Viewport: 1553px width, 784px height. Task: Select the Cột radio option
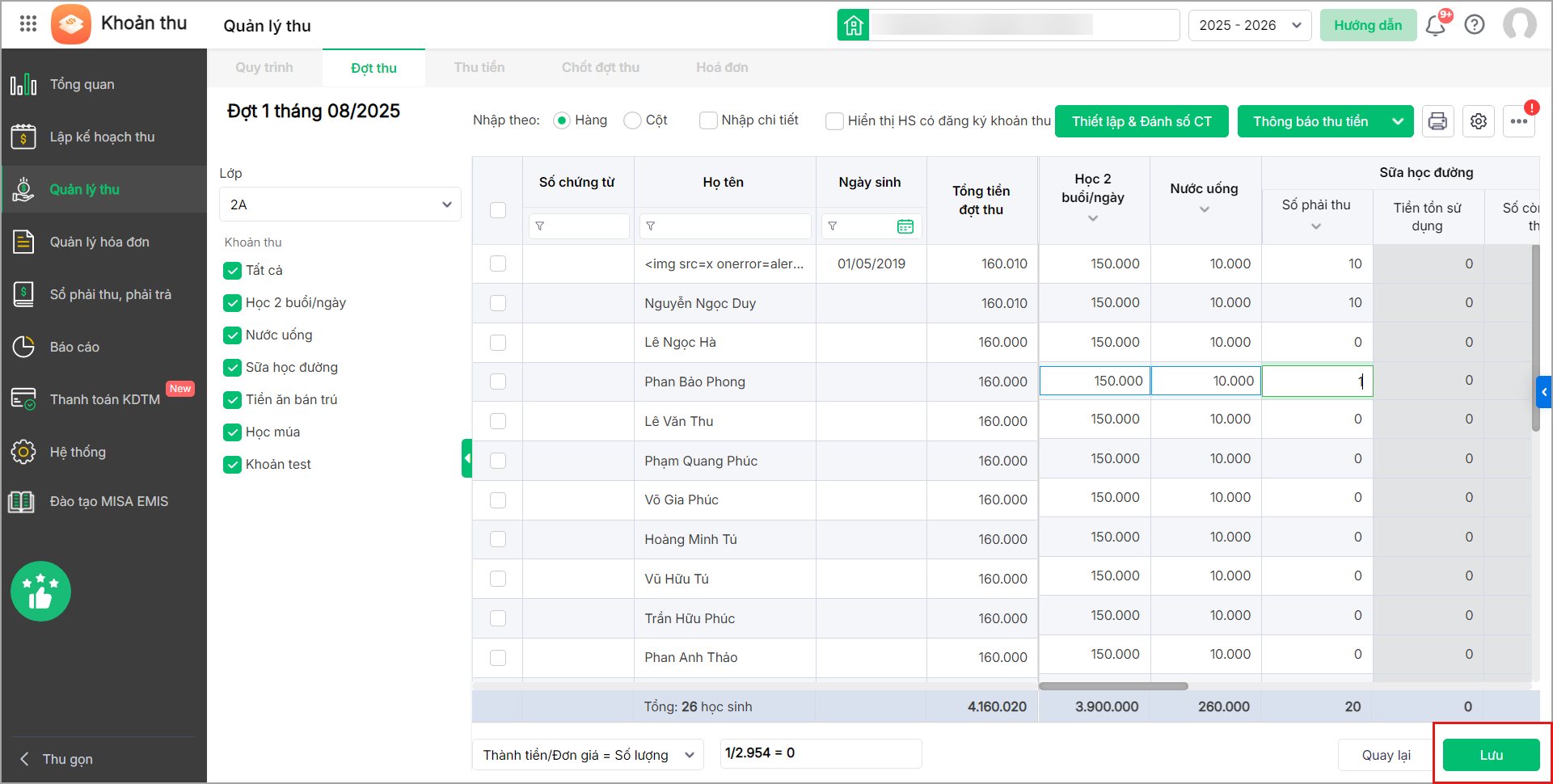(632, 120)
